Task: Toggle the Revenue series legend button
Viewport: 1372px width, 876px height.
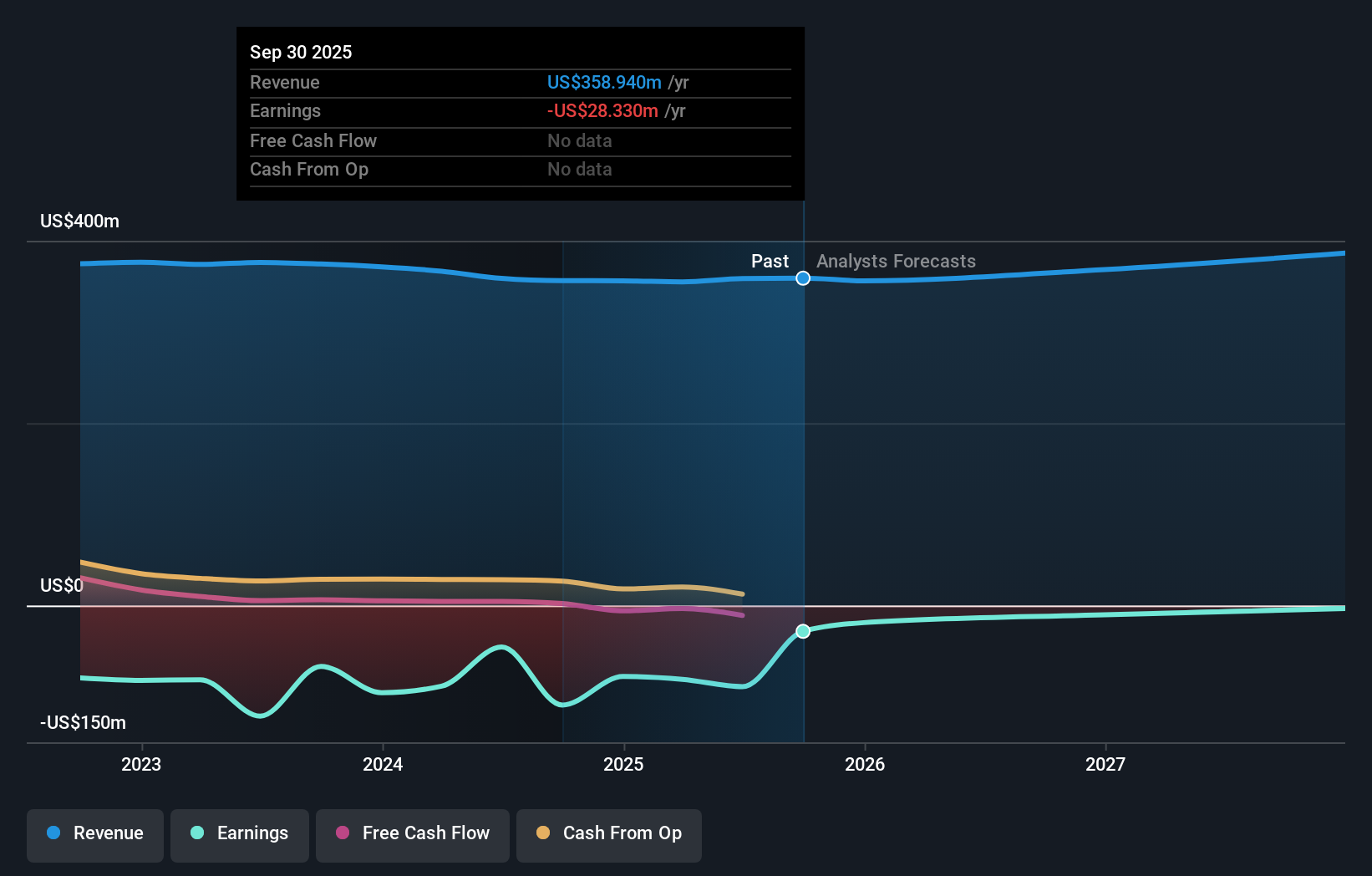Action: coord(95,835)
